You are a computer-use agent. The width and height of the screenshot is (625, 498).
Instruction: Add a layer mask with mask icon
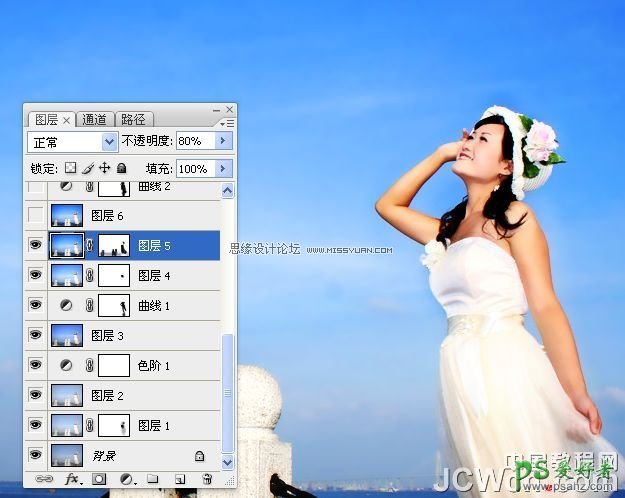tap(99, 479)
